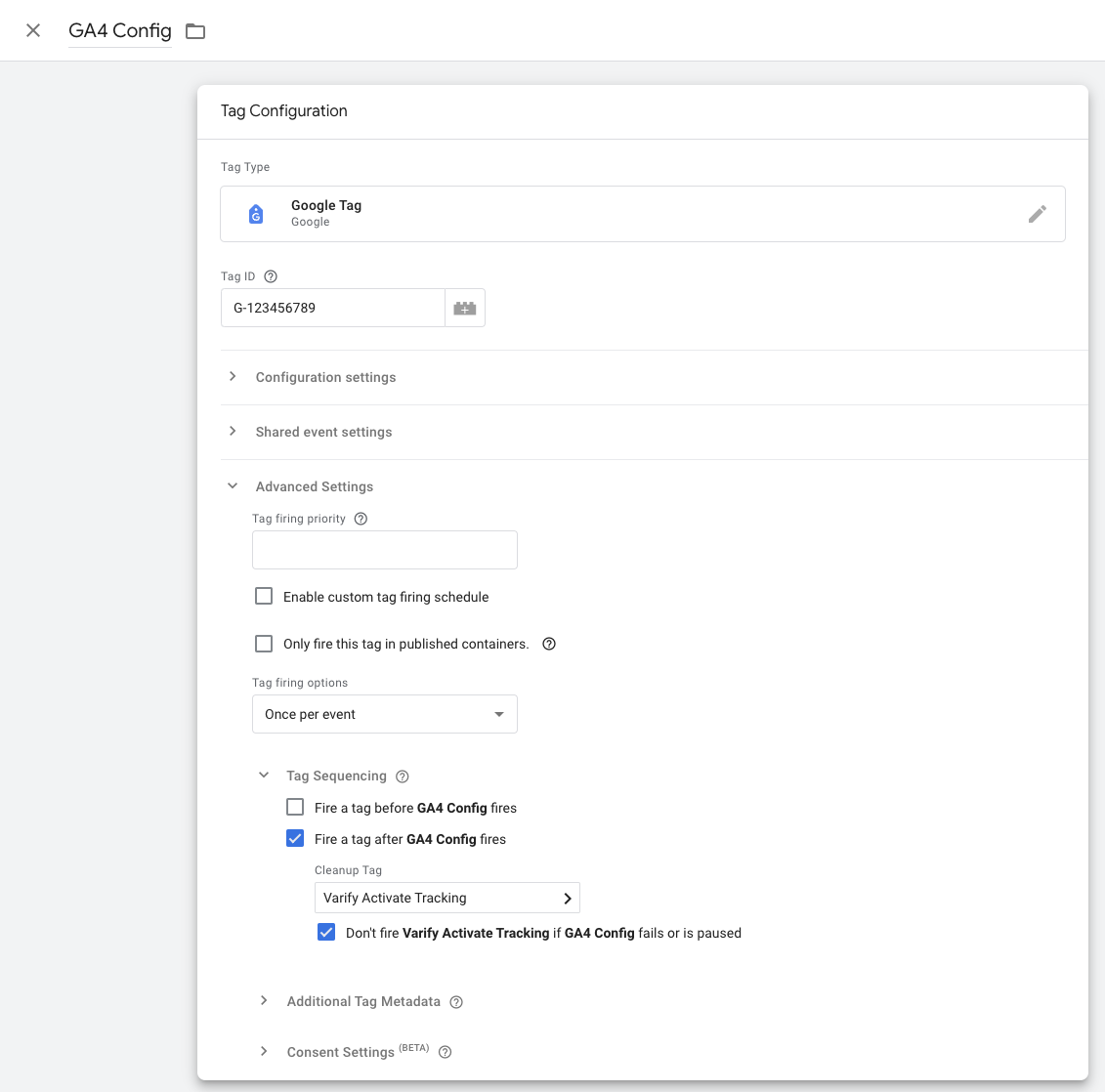Open help for Tag ID

[271, 276]
